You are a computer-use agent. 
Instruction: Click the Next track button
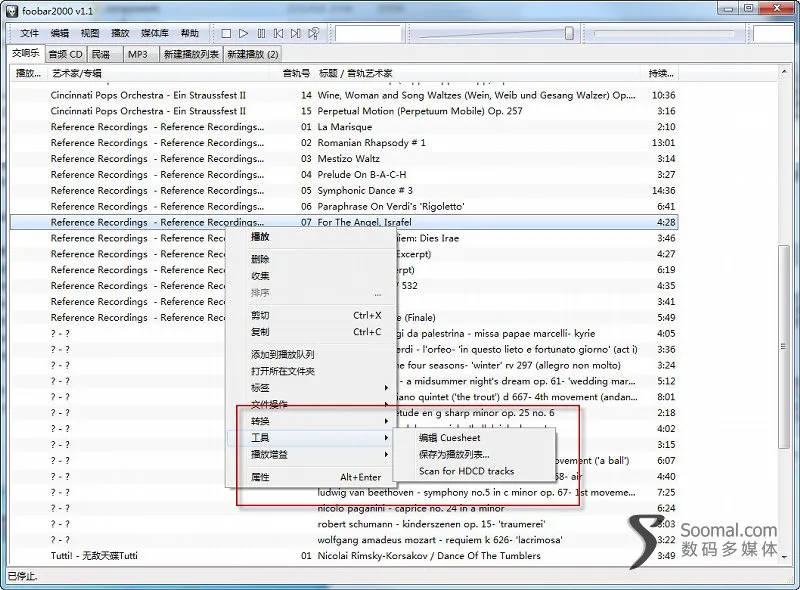(295, 34)
